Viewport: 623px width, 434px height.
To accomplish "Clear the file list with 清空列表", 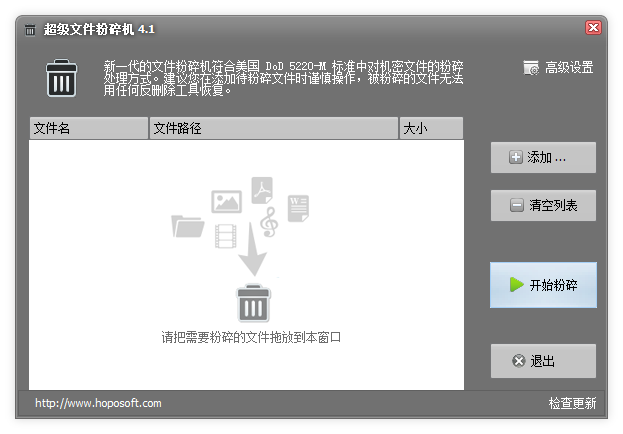I will (543, 205).
